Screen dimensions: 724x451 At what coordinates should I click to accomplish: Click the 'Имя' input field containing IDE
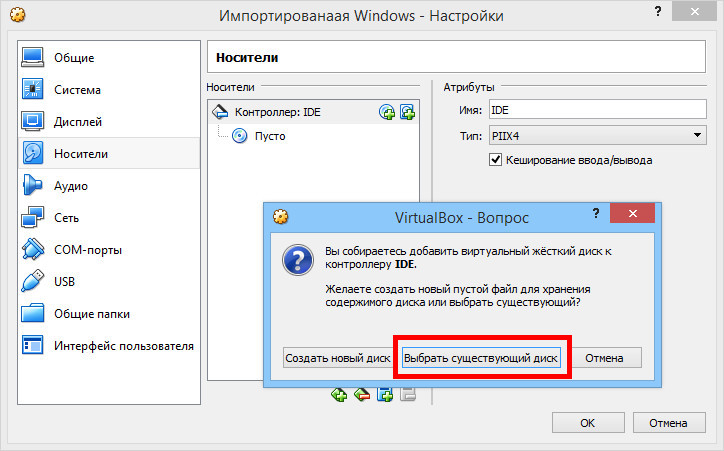tap(597, 110)
